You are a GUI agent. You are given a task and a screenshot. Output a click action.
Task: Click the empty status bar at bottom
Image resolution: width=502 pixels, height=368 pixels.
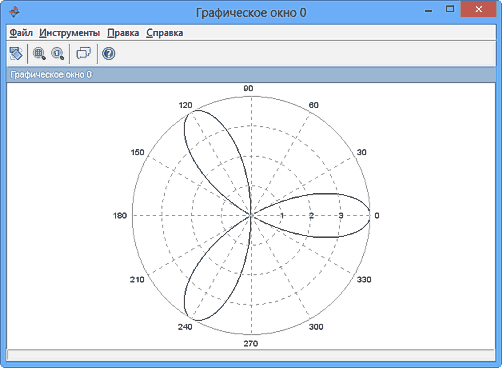251,355
